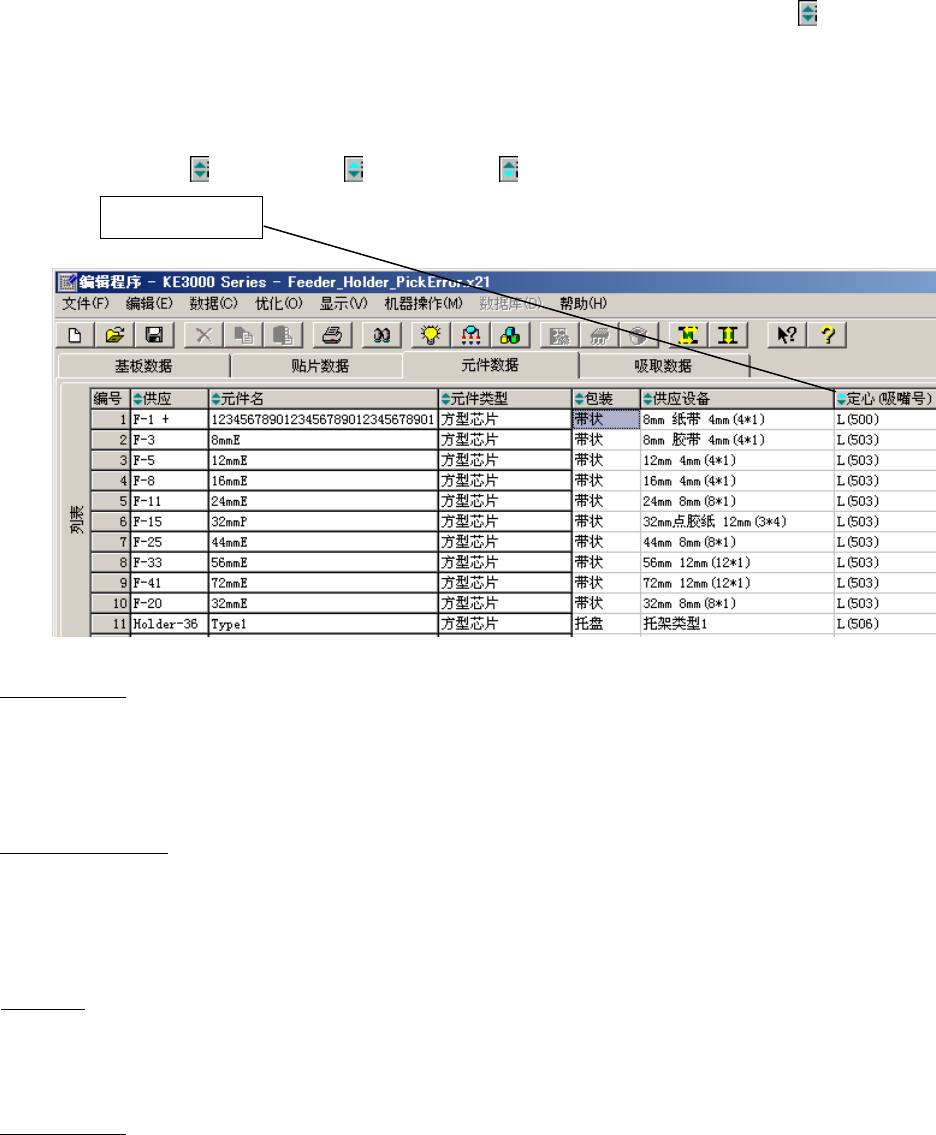
Task: Select component name cell 8mmE
Action: (x=324, y=439)
